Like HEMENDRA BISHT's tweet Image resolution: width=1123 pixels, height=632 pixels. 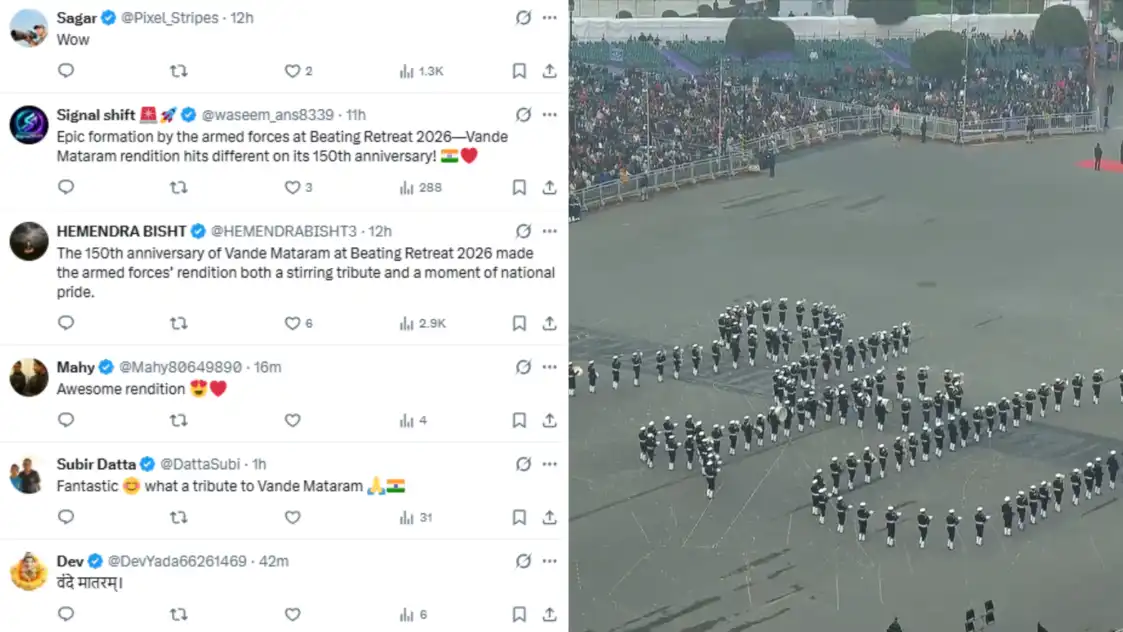pos(292,323)
